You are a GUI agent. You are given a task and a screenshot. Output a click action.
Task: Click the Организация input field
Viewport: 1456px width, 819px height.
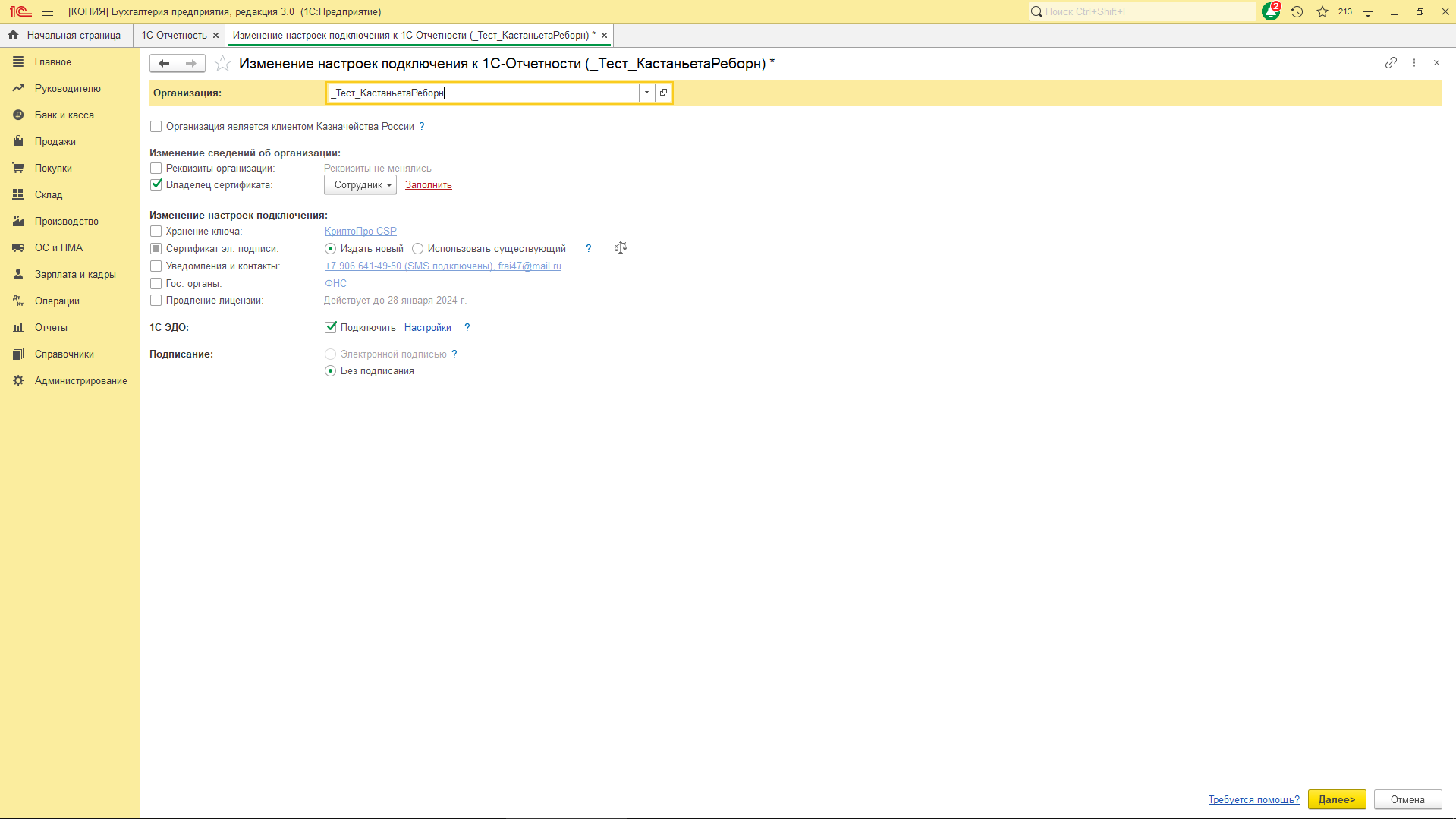coord(483,93)
